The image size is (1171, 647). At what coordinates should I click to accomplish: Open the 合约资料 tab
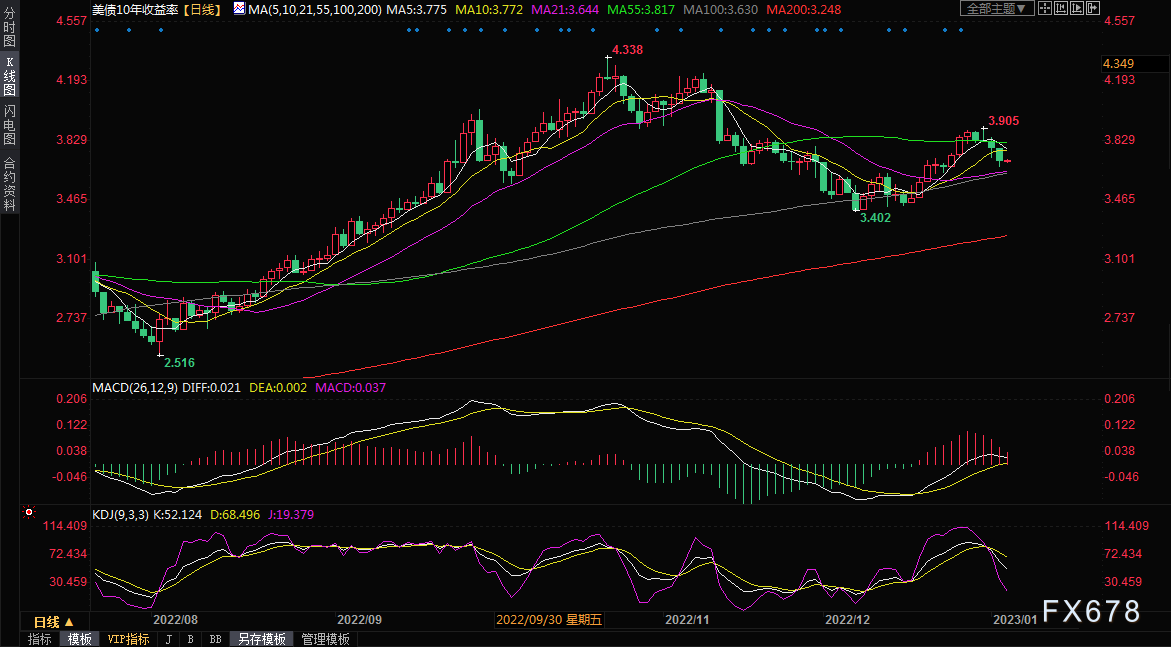coord(9,183)
